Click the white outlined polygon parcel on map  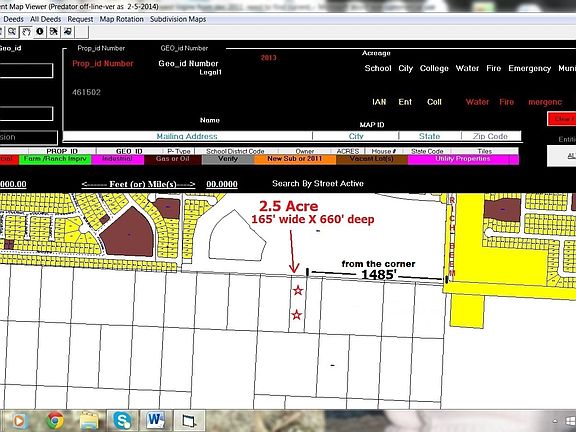pyautogui.click(x=237, y=236)
